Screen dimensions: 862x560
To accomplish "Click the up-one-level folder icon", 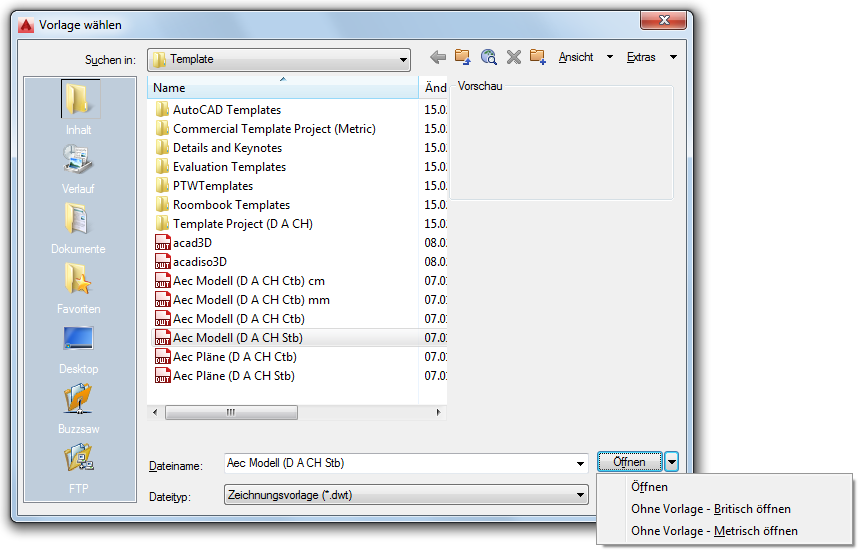I will tap(463, 57).
